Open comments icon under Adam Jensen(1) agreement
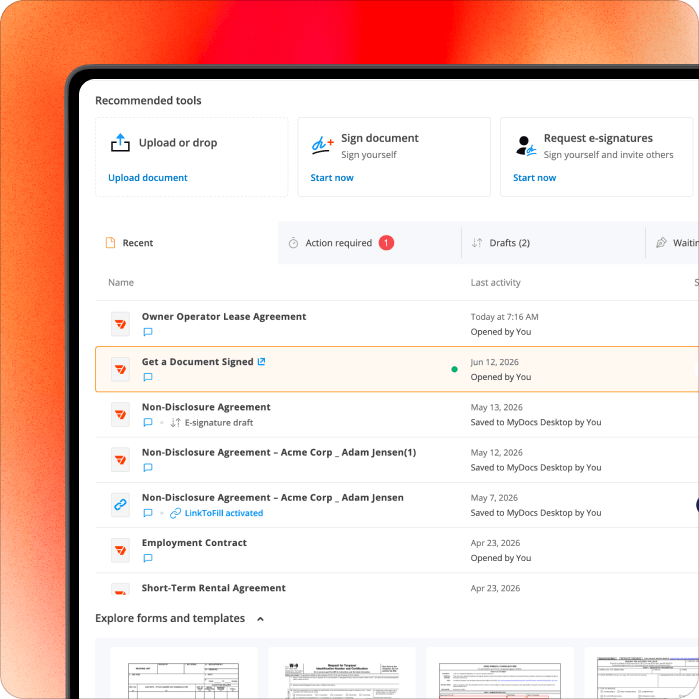The height and width of the screenshot is (699, 699). [148, 468]
